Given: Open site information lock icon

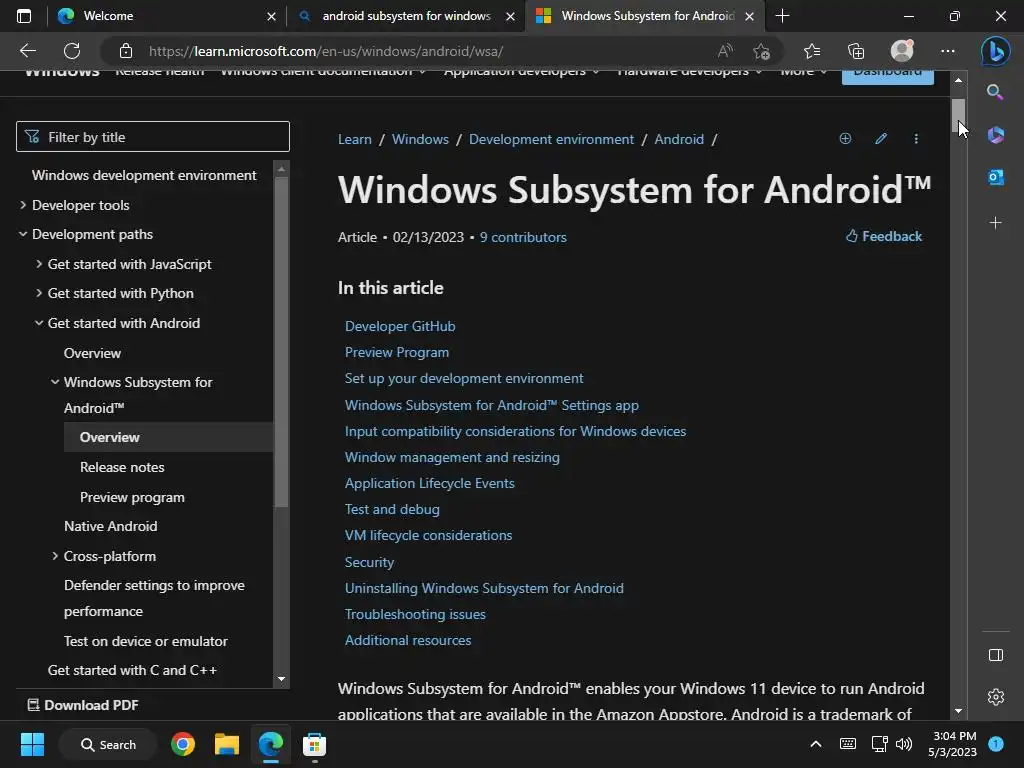Looking at the screenshot, I should point(126,51).
